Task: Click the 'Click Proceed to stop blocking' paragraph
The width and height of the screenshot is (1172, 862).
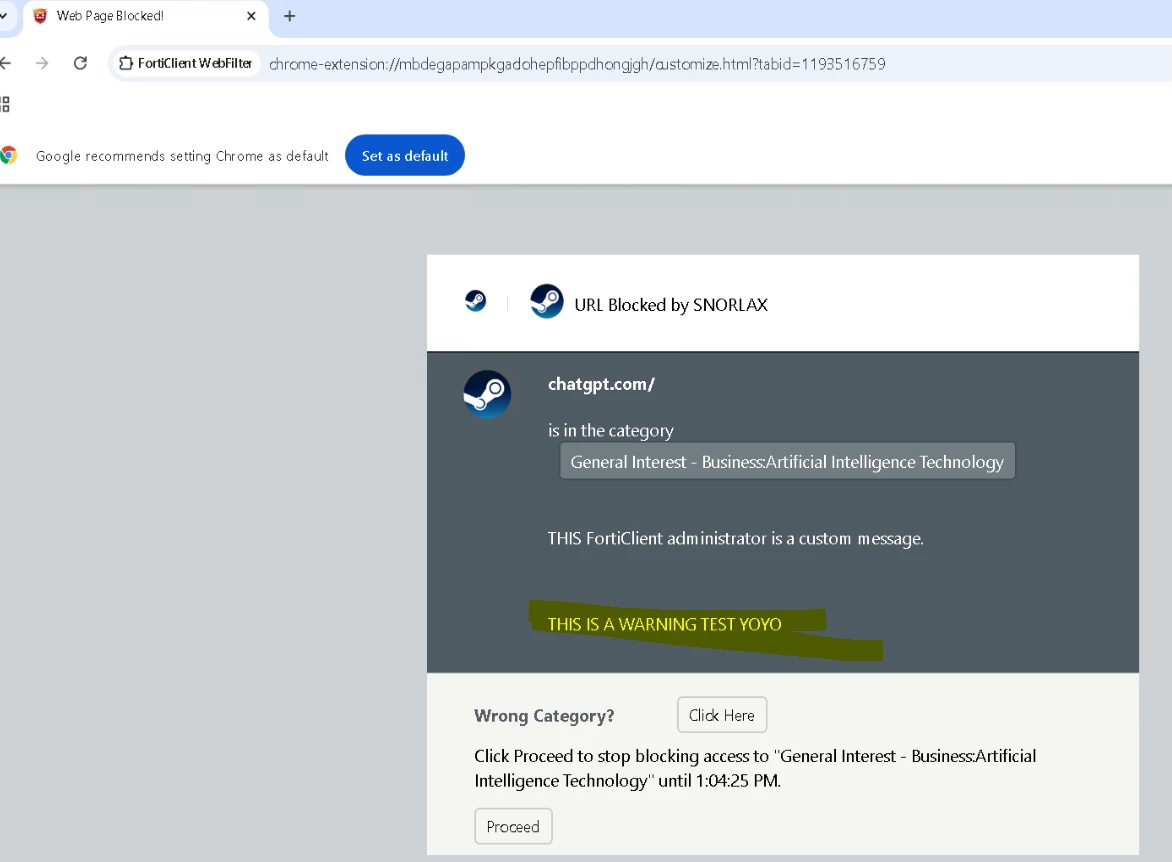Action: pos(755,768)
